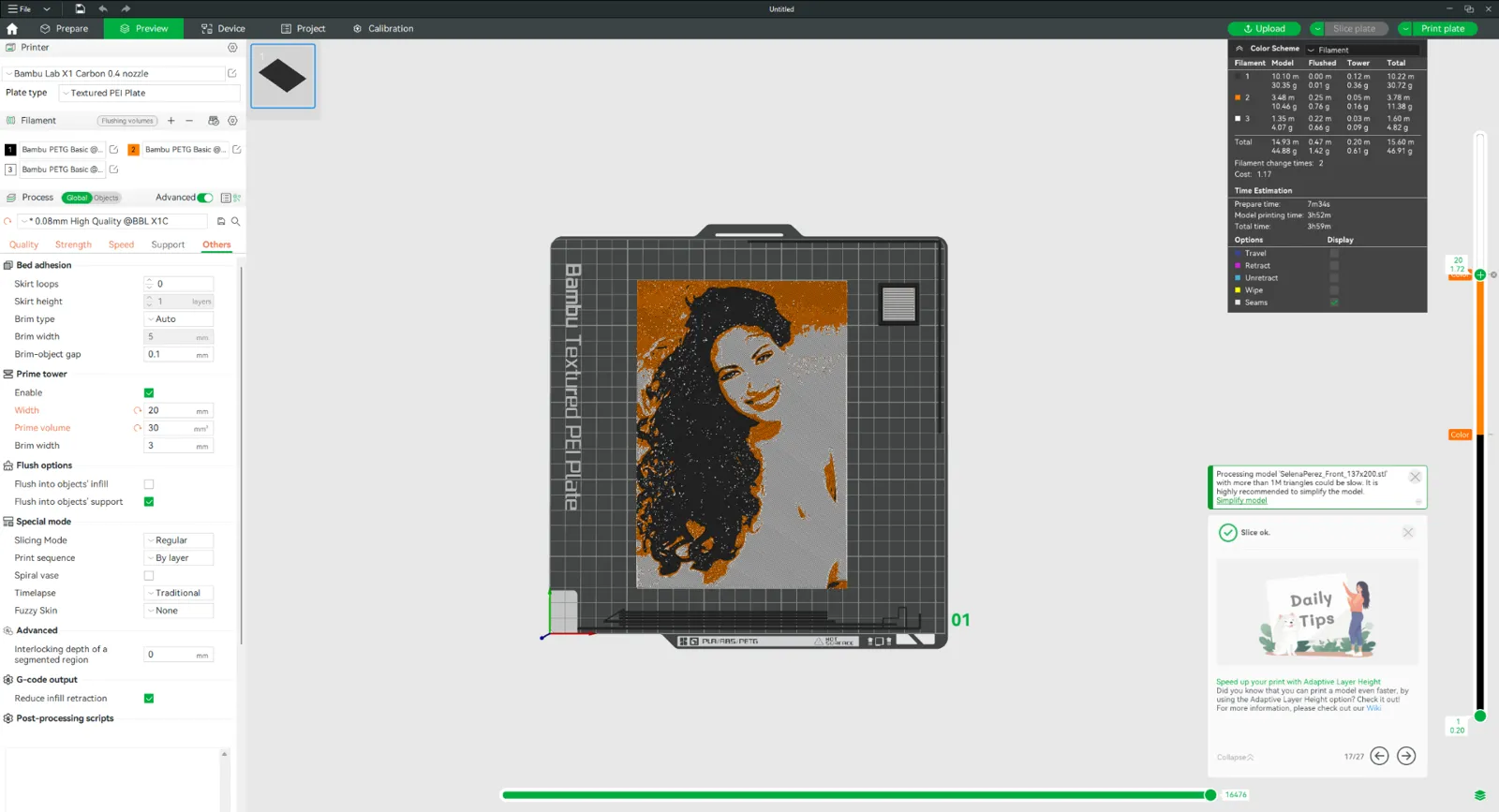Viewport: 1499px width, 812px height.
Task: Click the orange filament 2 color swatch
Action: 134,150
